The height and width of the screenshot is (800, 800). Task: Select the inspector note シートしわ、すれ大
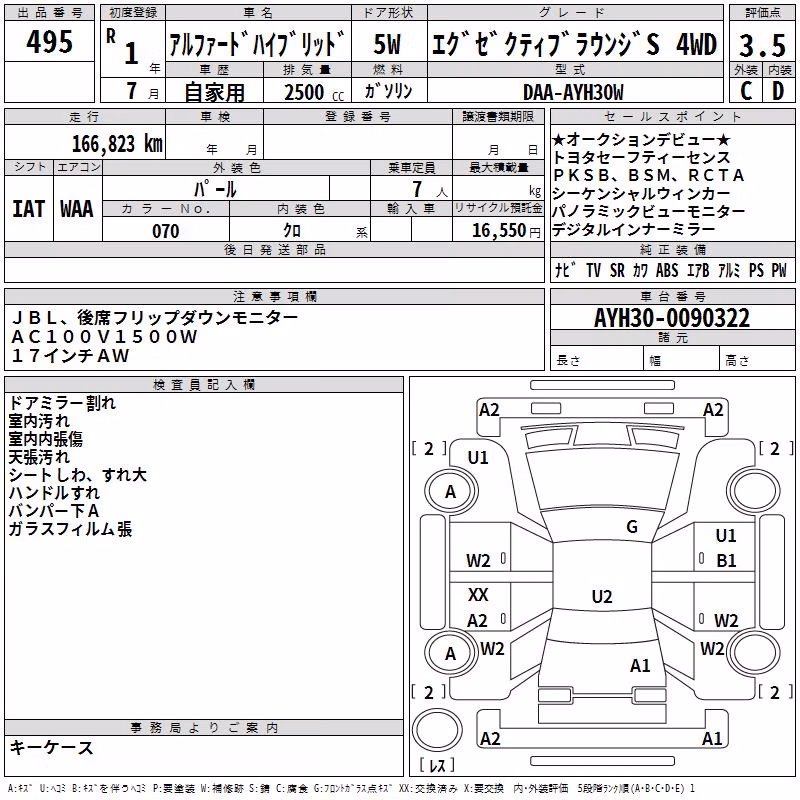(x=78, y=474)
